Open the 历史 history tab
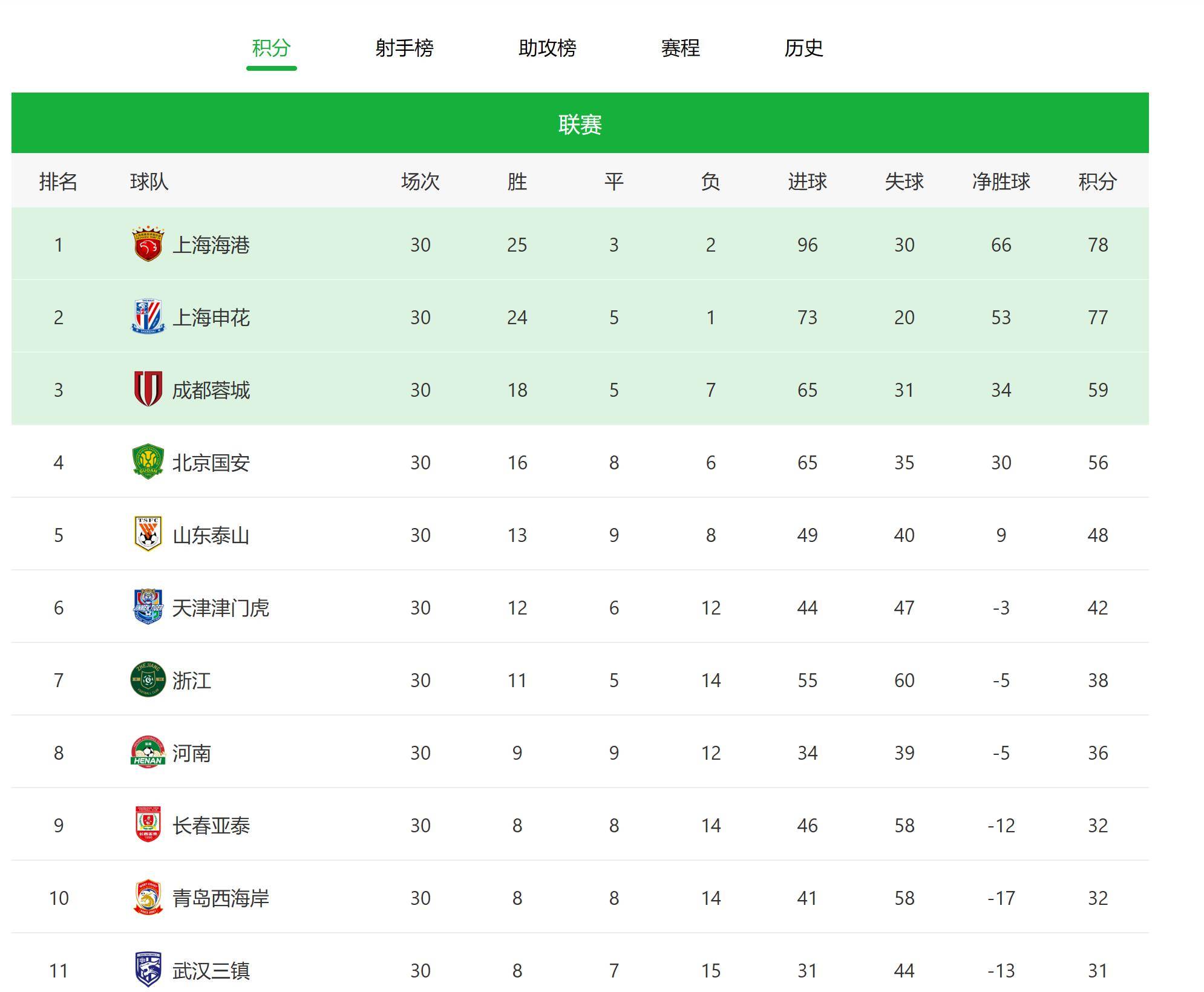 [x=803, y=48]
